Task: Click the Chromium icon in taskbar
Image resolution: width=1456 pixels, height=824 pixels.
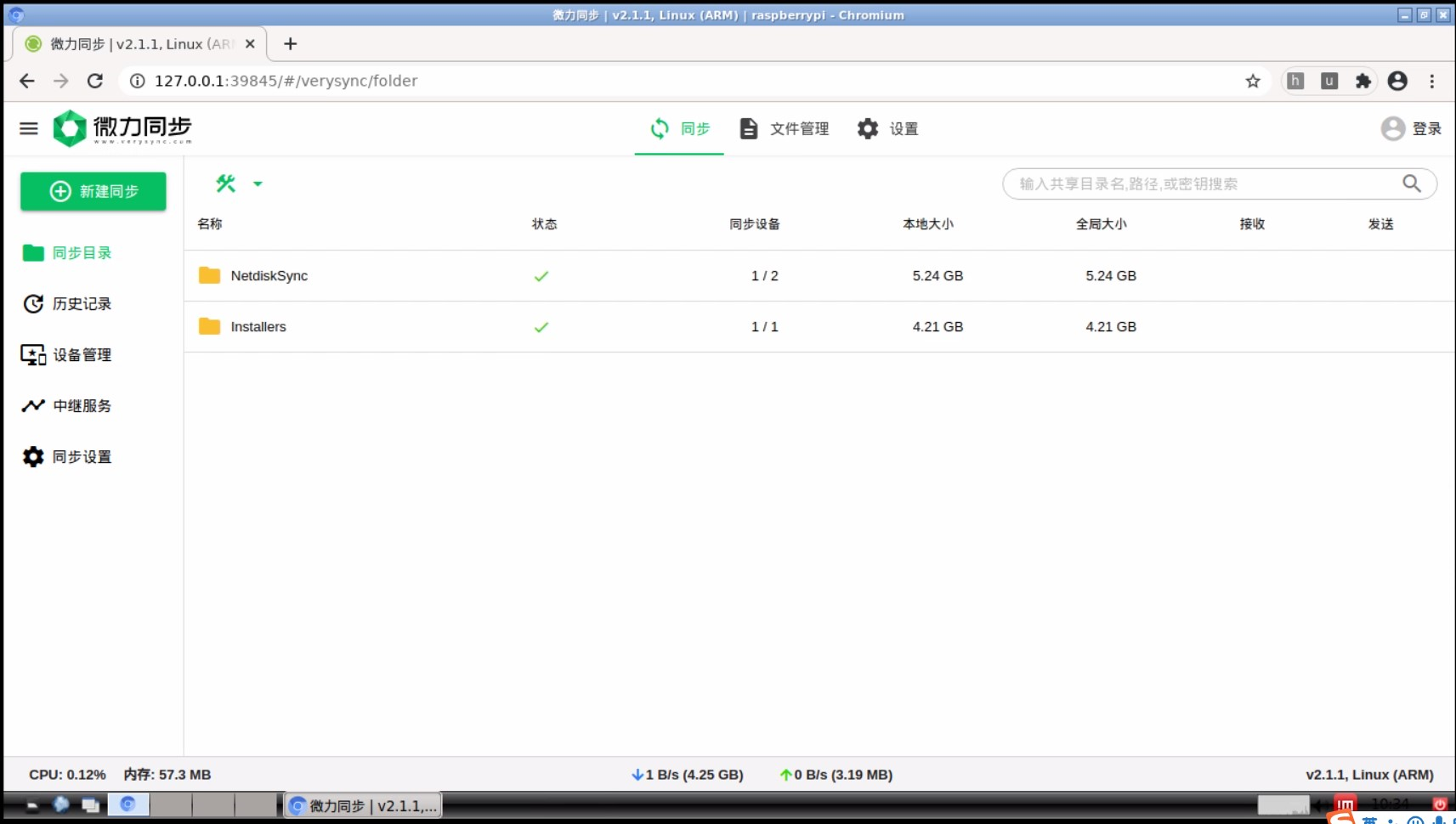Action: (x=128, y=804)
